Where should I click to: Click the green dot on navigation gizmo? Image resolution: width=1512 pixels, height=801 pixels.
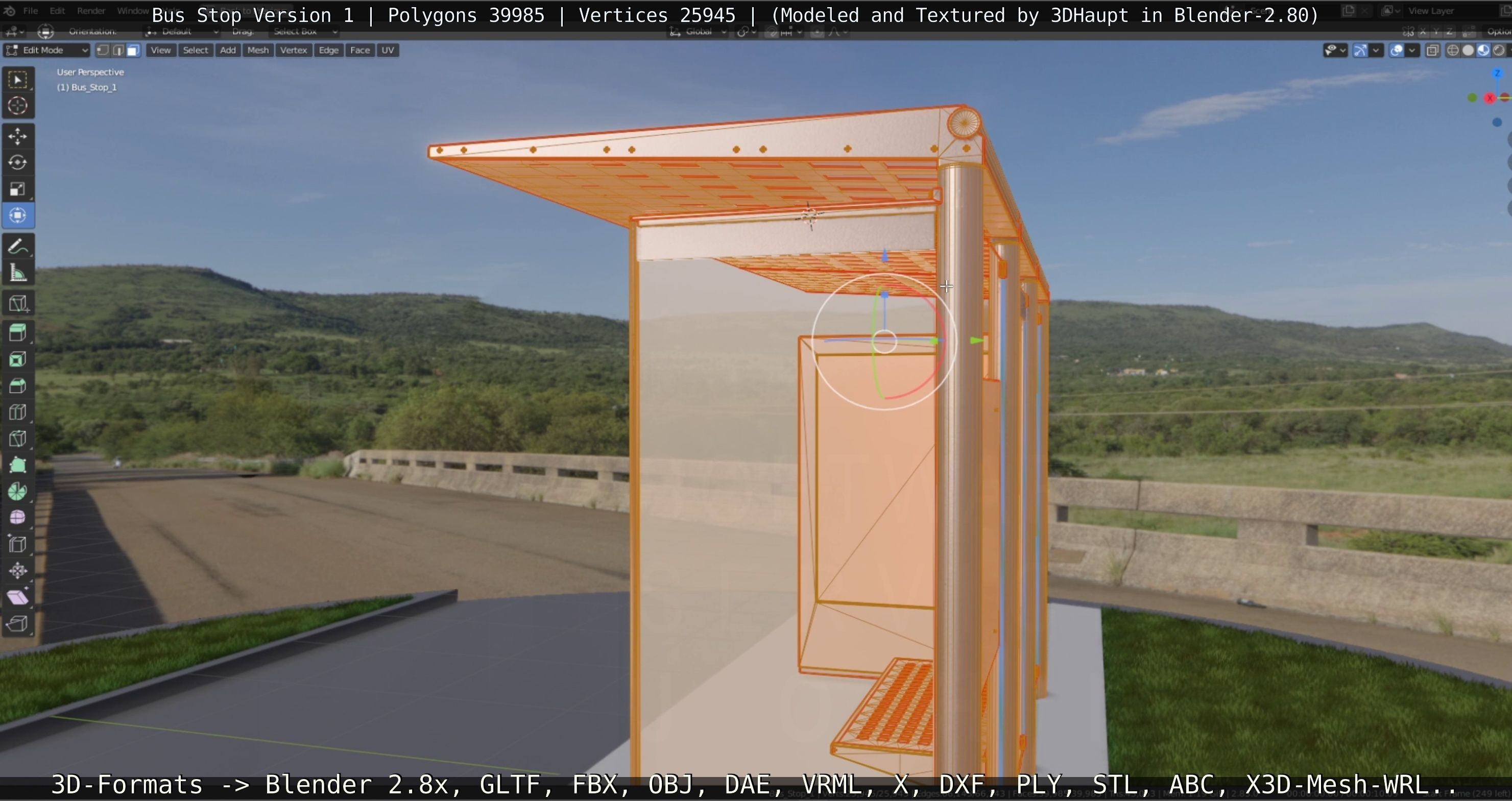[x=1472, y=98]
